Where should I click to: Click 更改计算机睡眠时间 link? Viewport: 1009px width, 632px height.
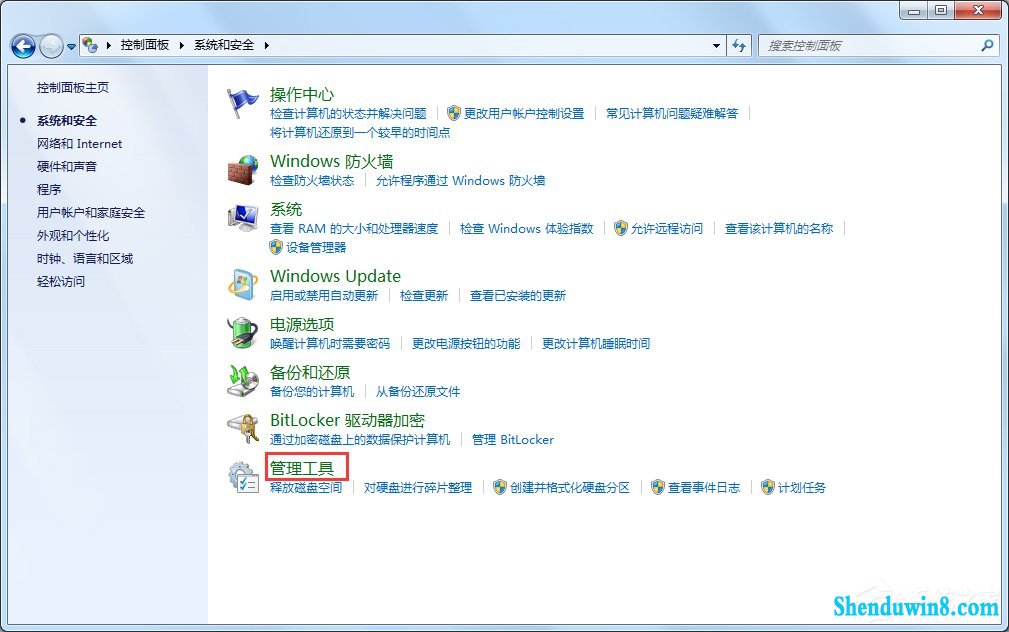click(596, 344)
